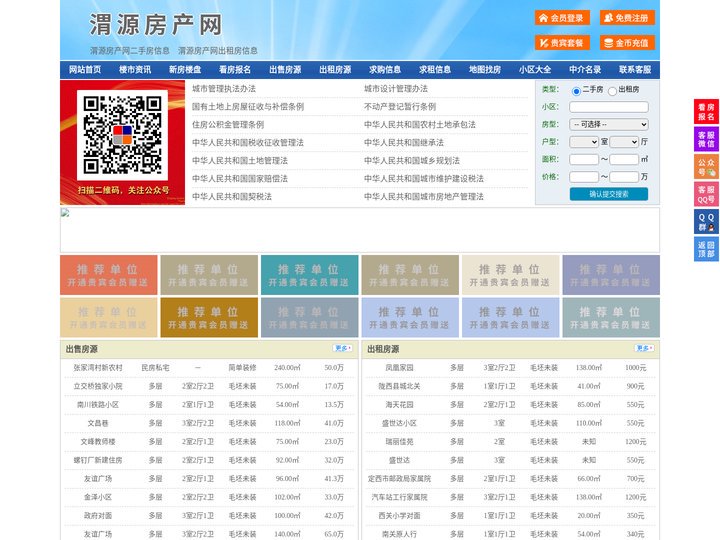This screenshot has height=540, width=720.
Task: Click the WeChat QR code image
Action: click(x=122, y=135)
